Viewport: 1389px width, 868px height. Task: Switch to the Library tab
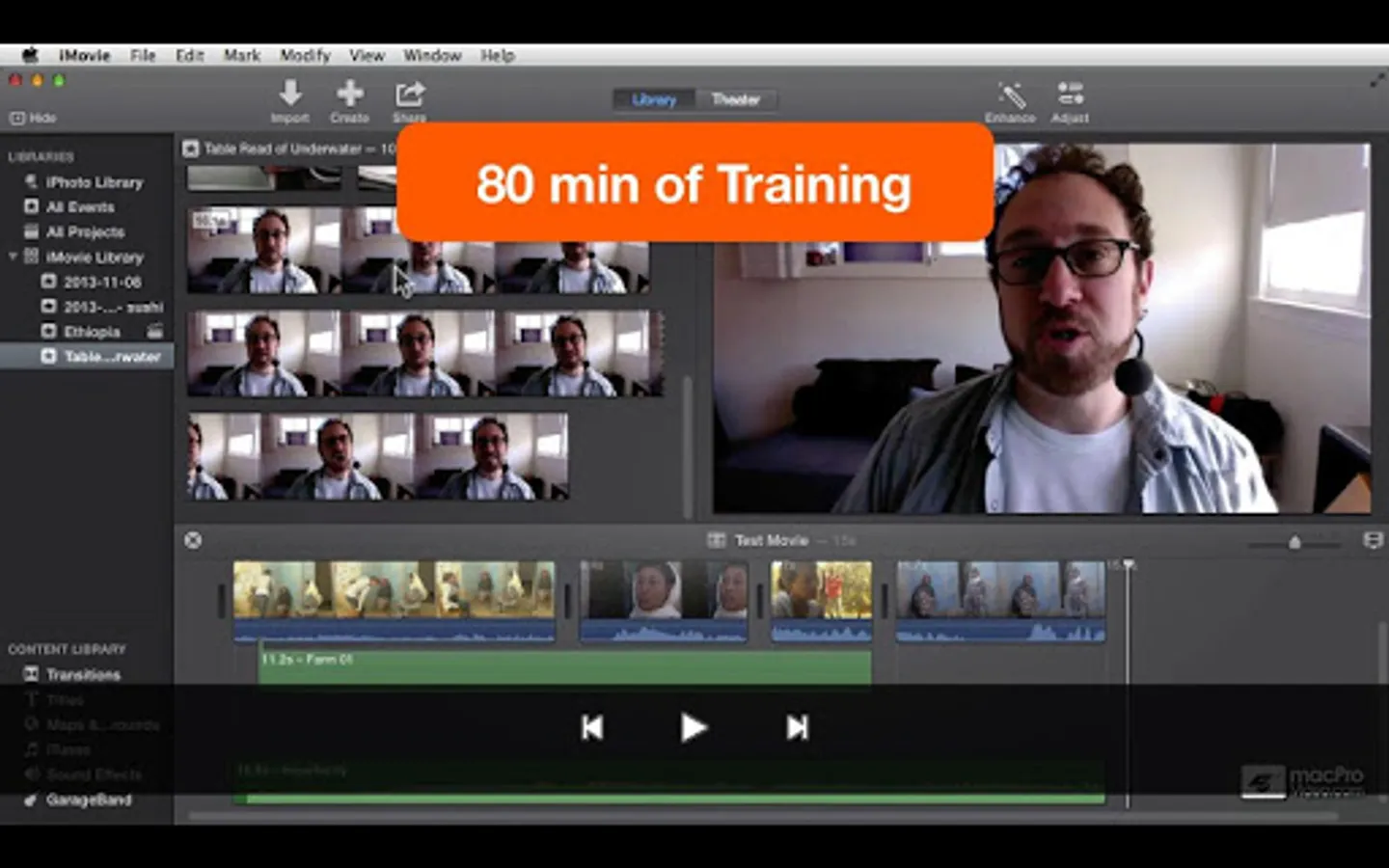point(654,99)
